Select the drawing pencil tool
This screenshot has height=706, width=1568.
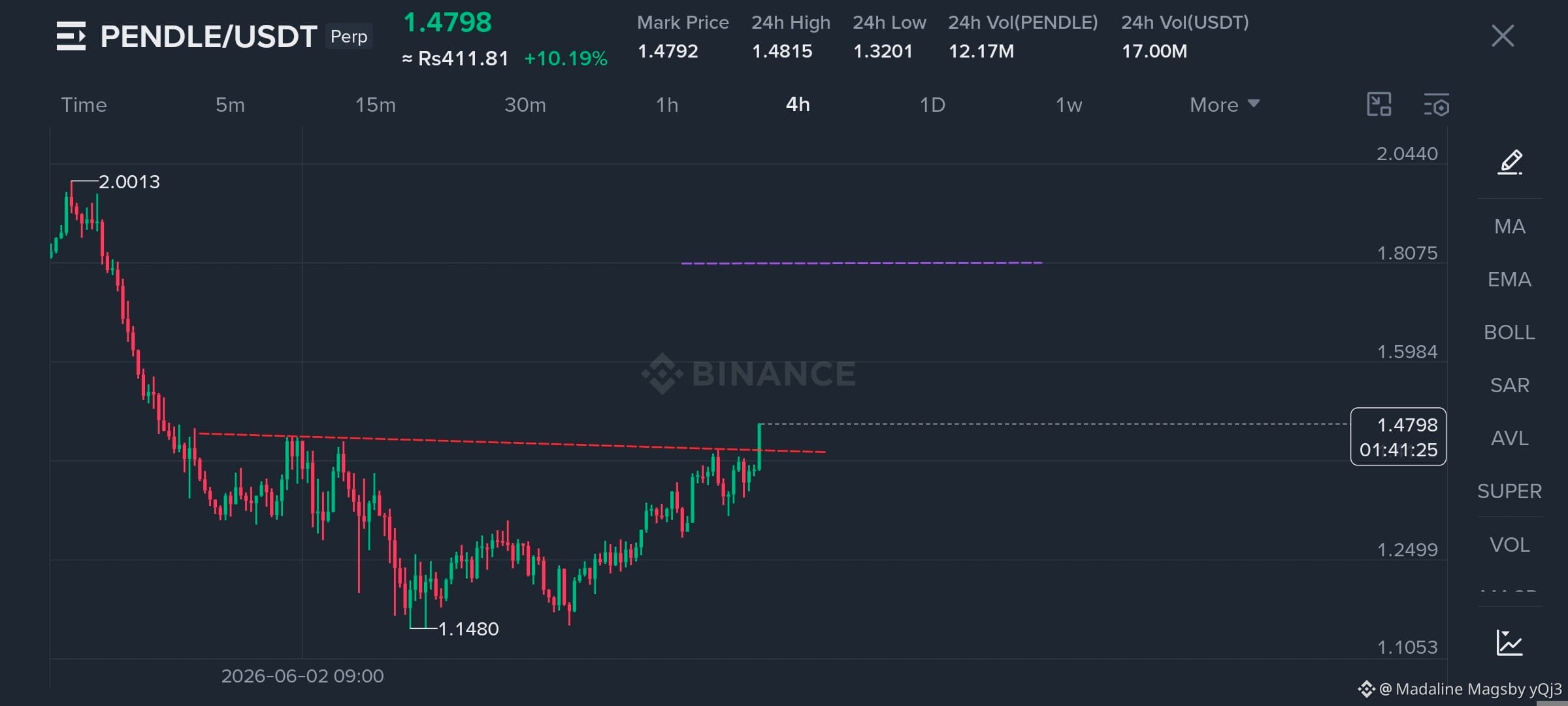[x=1510, y=161]
